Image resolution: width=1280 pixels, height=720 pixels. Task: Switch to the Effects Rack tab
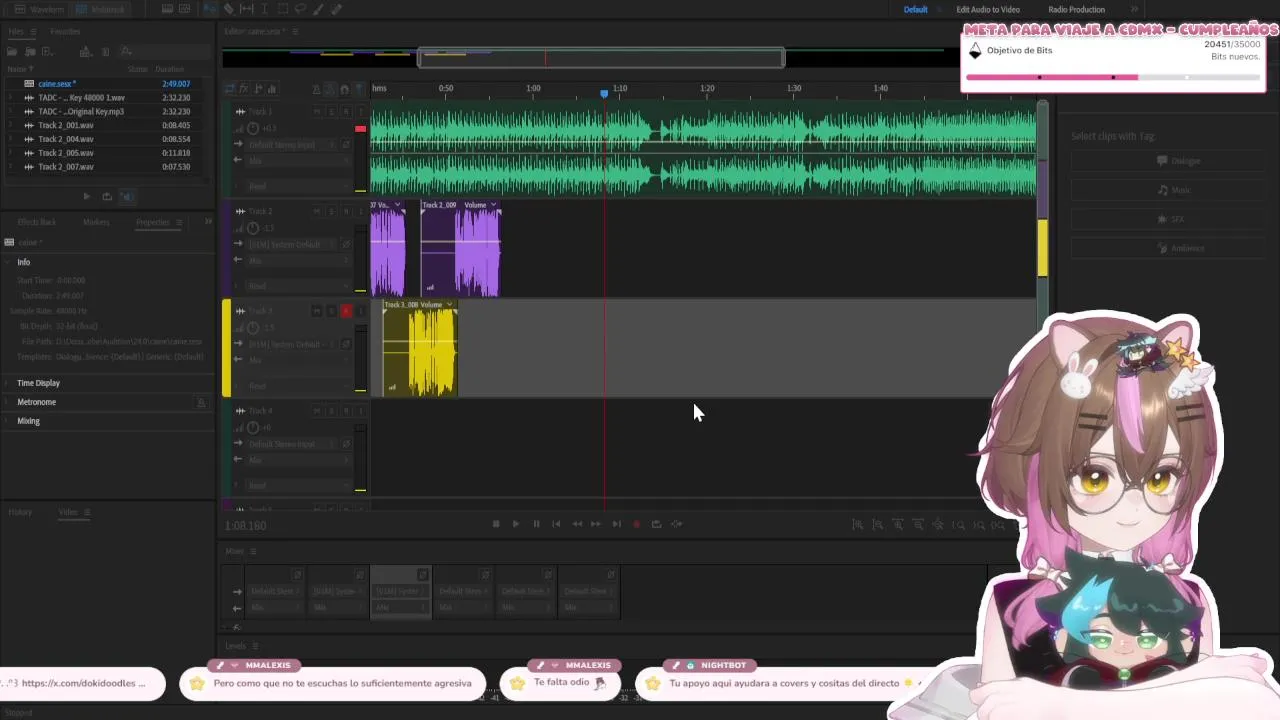point(37,222)
